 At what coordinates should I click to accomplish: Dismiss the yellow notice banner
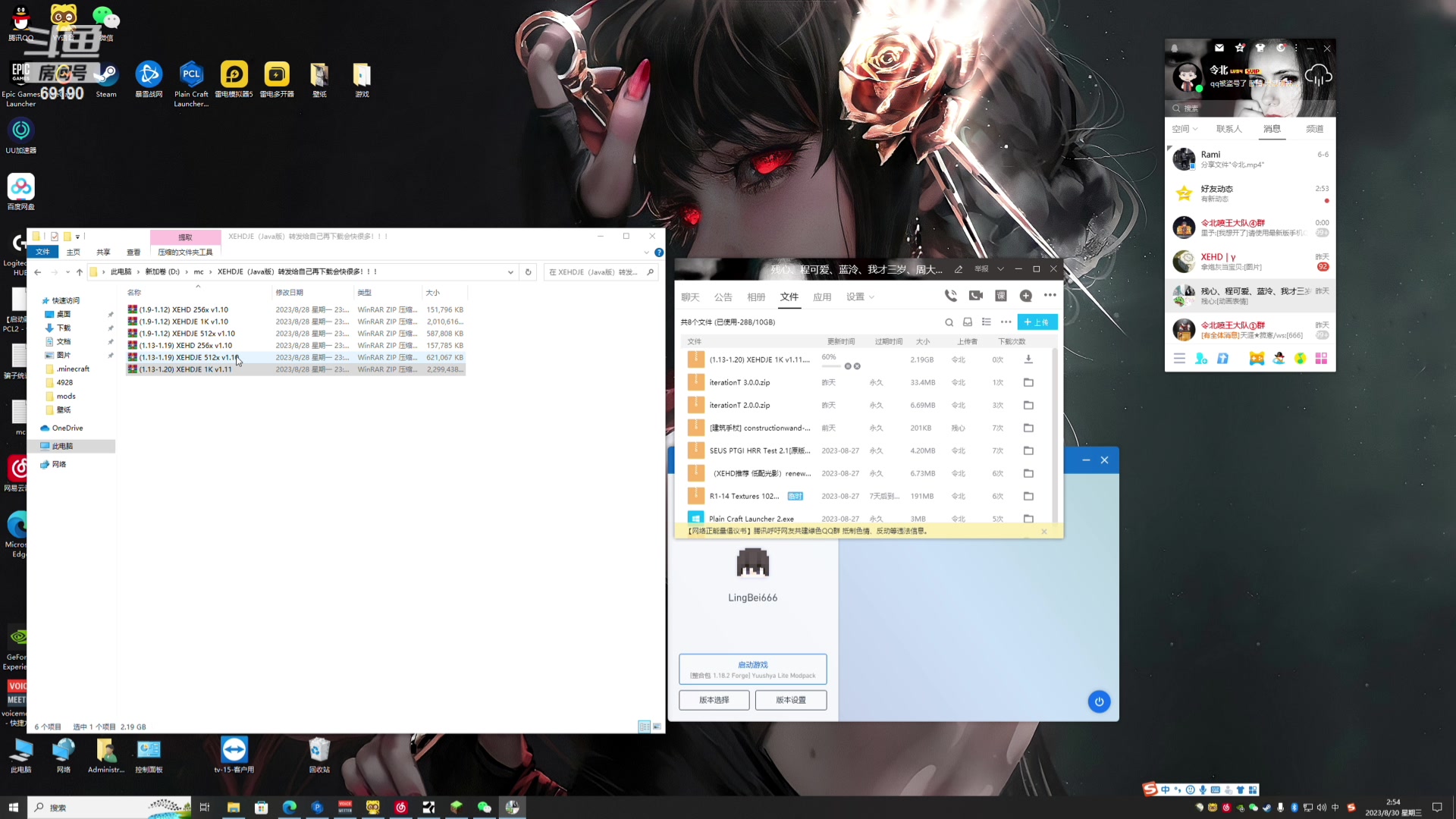click(1044, 532)
